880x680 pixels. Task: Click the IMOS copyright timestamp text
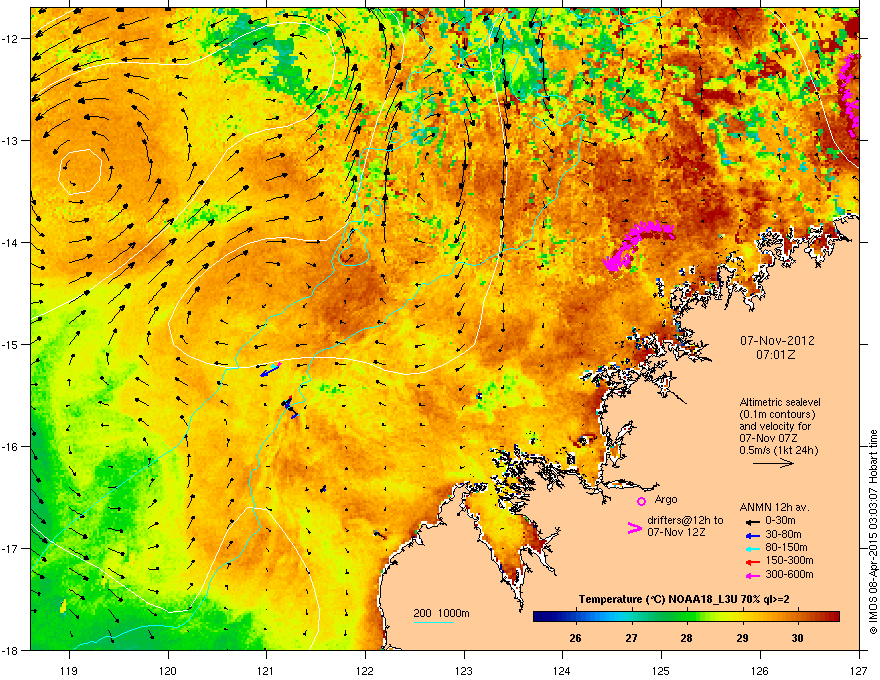coord(873,532)
